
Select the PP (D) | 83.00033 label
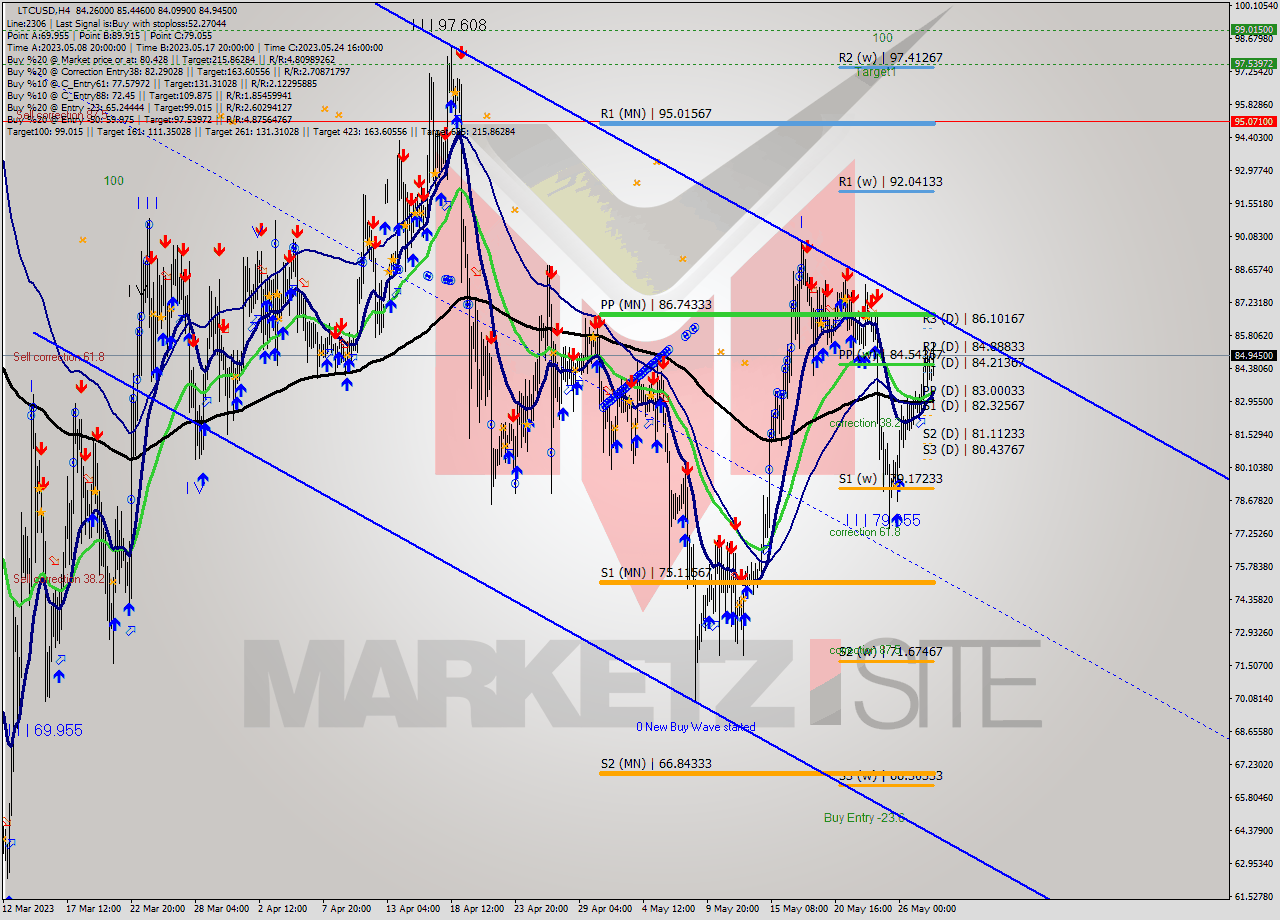point(973,391)
